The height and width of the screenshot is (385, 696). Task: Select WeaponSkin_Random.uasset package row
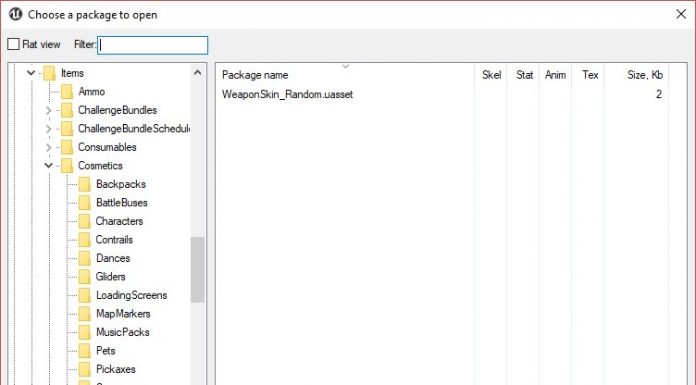pos(442,94)
